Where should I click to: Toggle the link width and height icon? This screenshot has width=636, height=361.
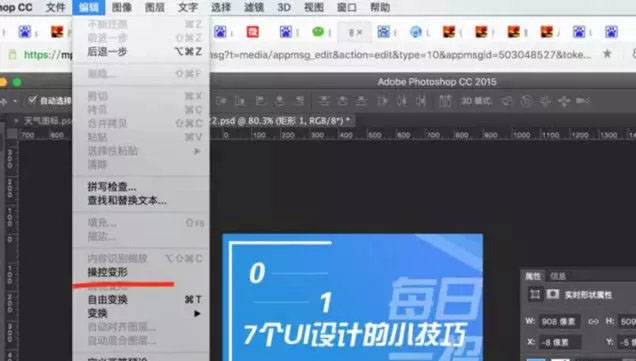pyautogui.click(x=593, y=322)
